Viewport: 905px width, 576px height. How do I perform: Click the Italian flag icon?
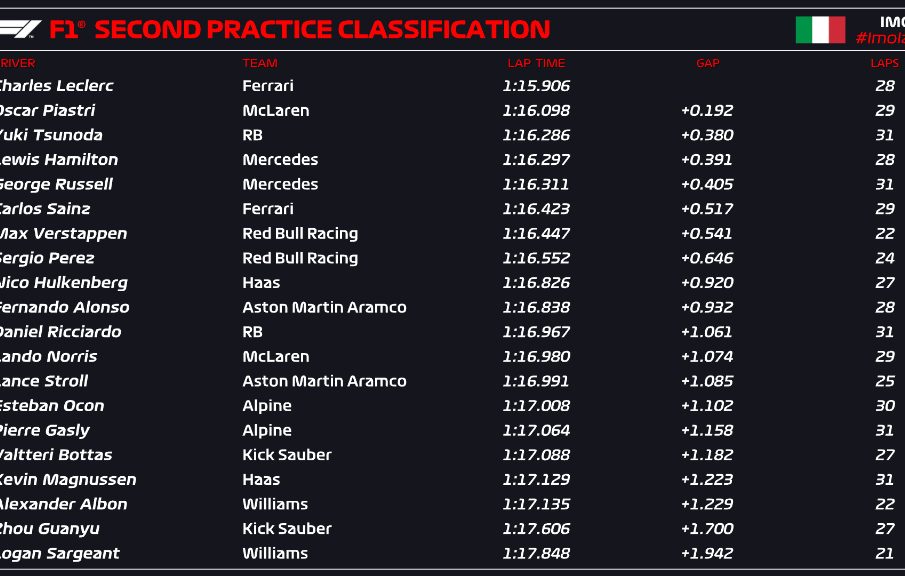coord(820,30)
